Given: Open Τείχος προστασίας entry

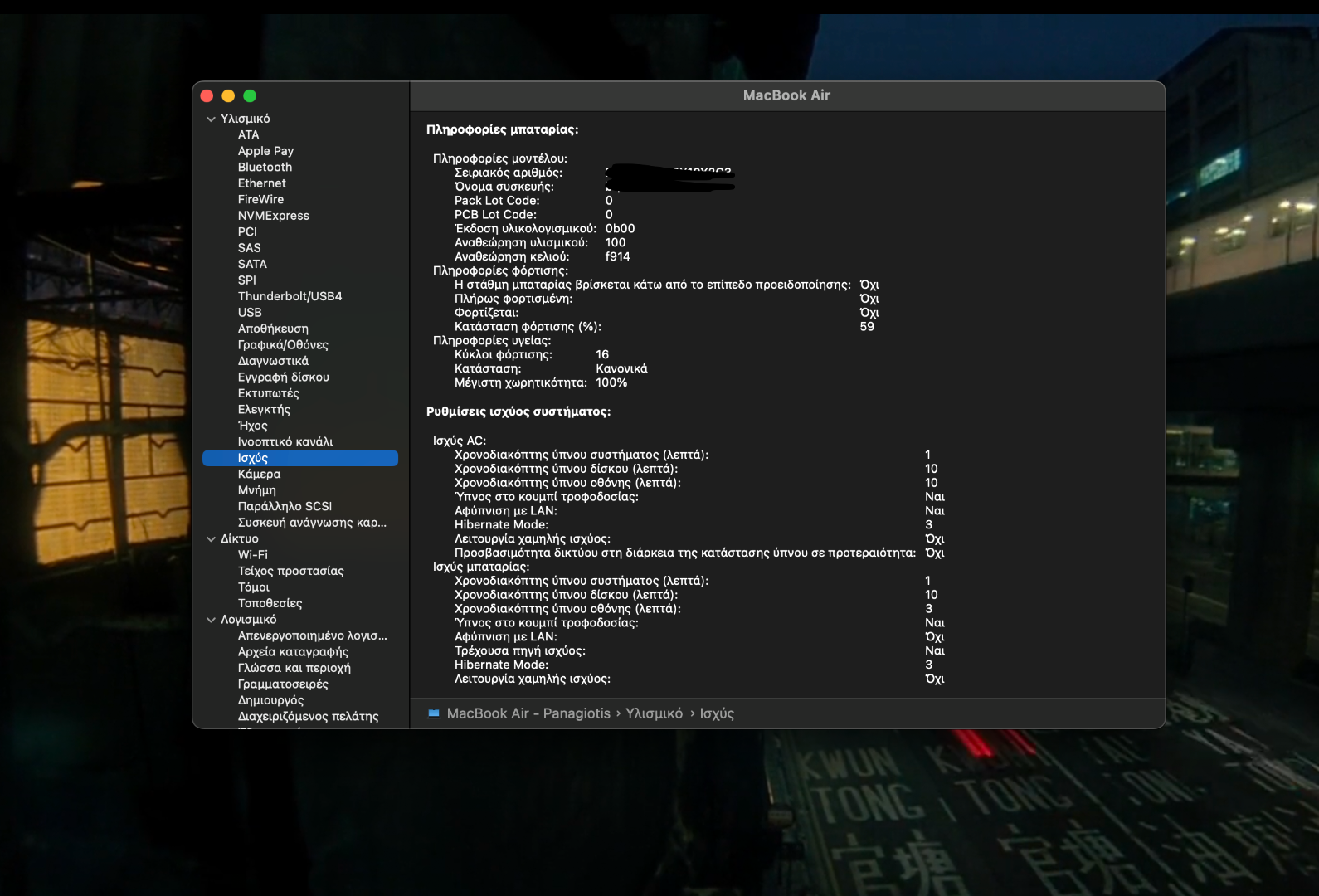Looking at the screenshot, I should coord(290,572).
